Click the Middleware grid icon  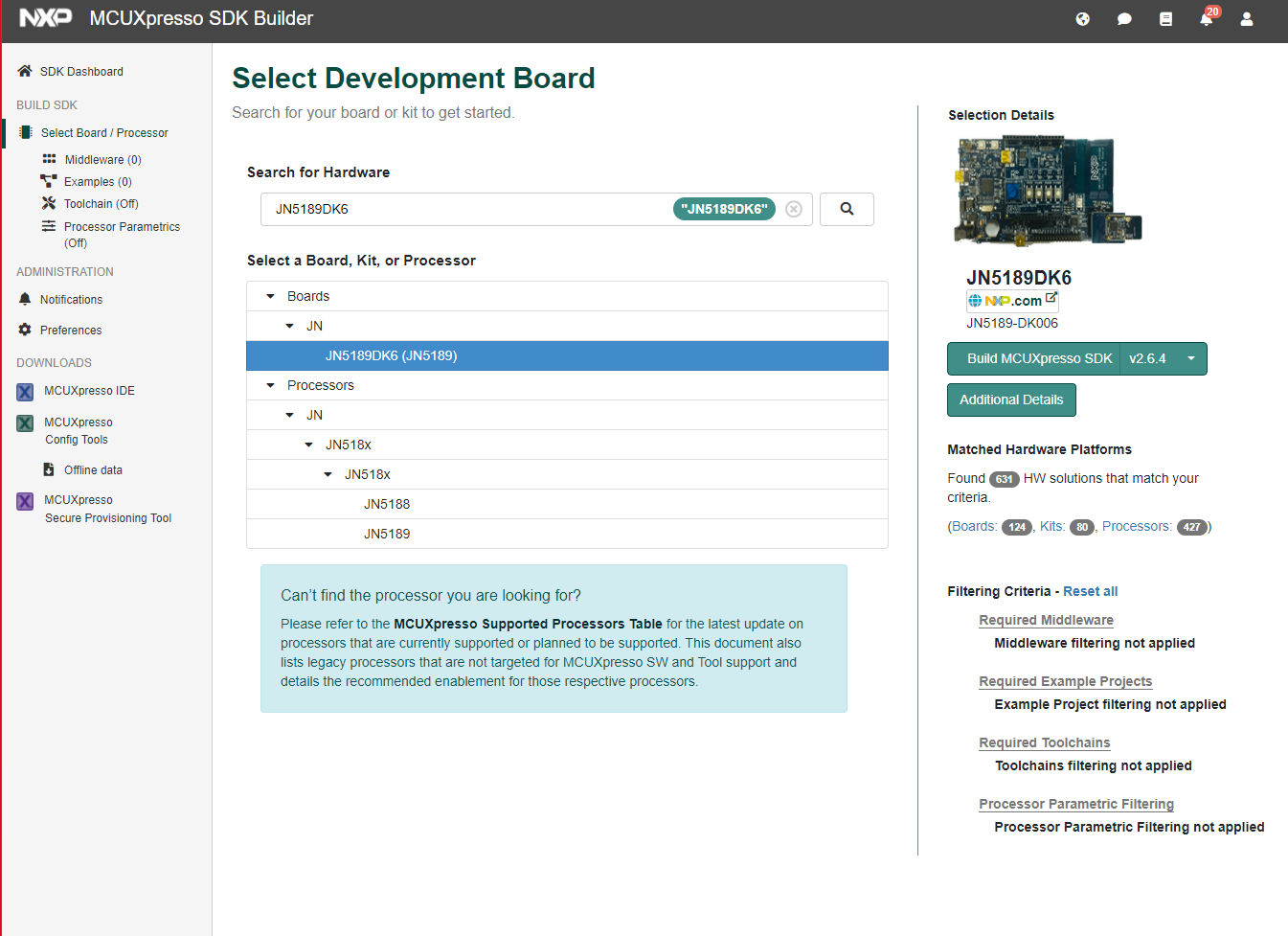49,159
